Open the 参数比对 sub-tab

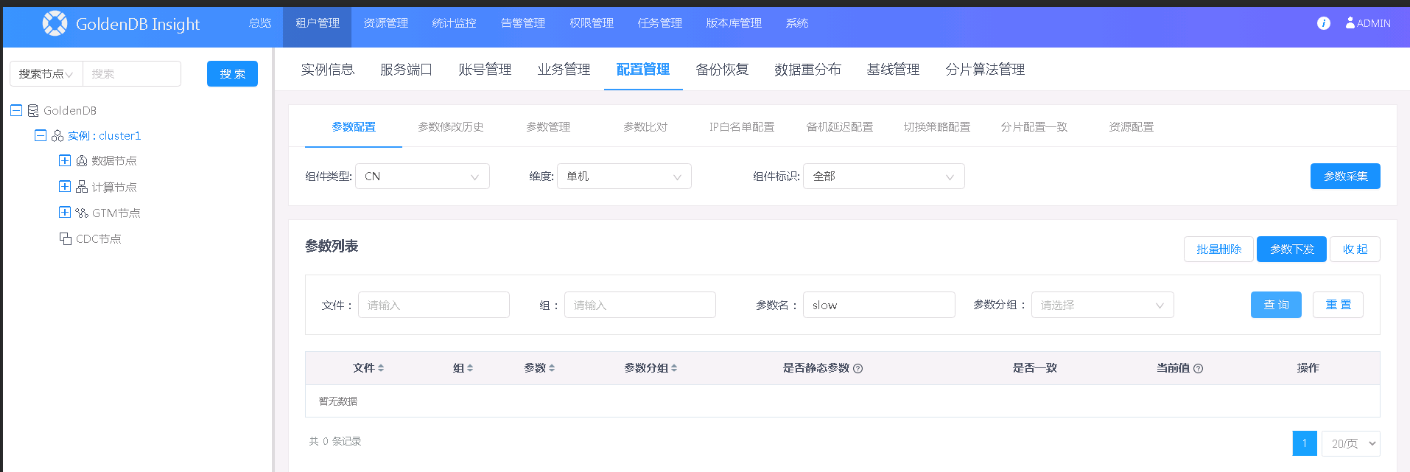point(645,127)
